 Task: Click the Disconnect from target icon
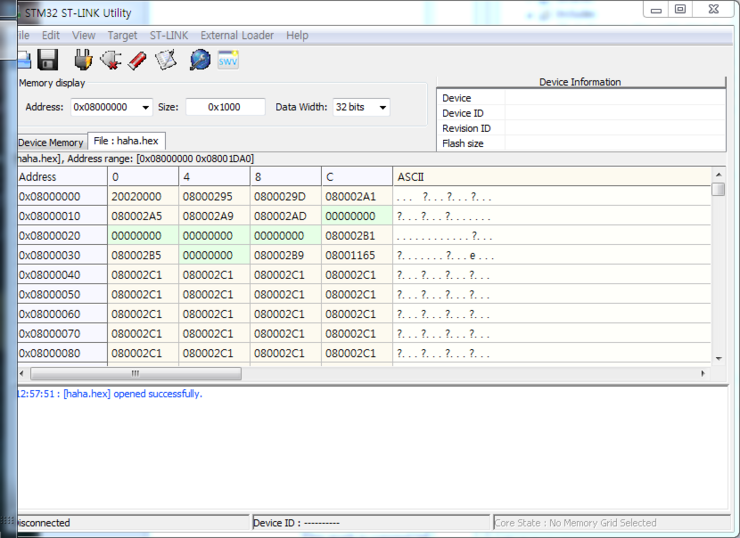click(110, 60)
